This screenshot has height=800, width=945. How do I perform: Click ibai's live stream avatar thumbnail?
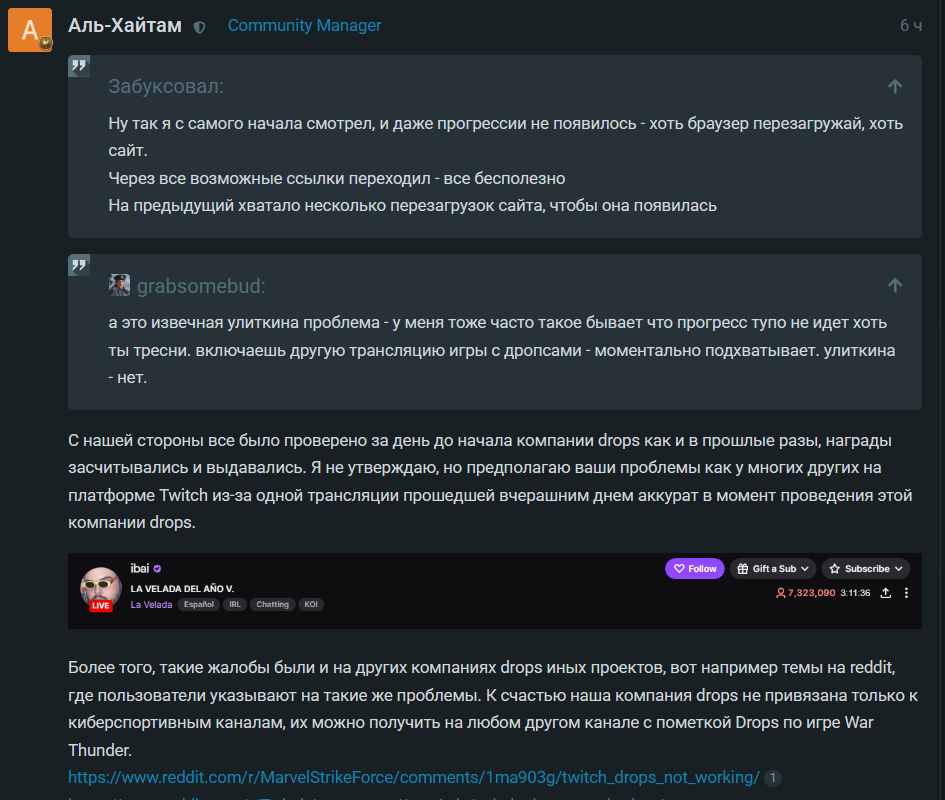[101, 588]
